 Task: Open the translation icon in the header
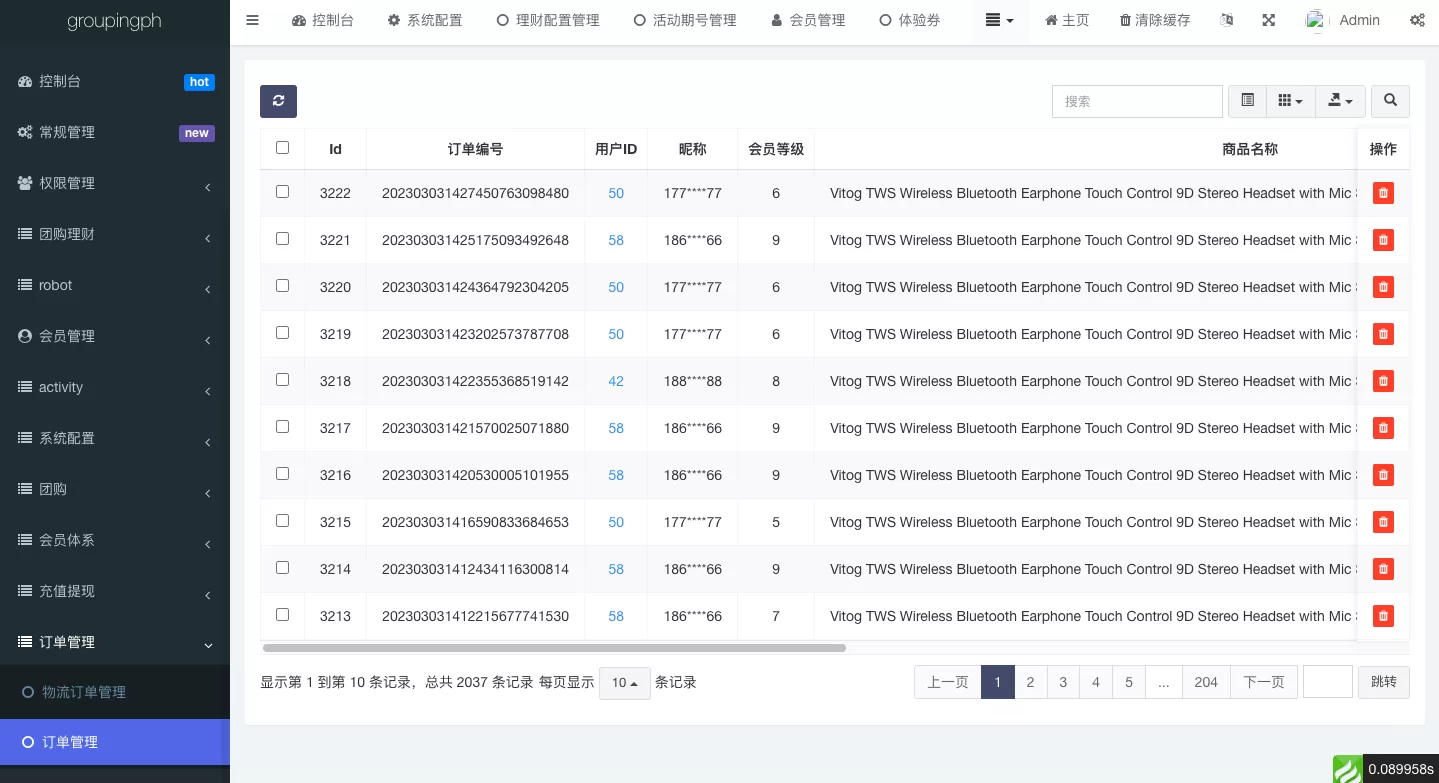[1226, 20]
